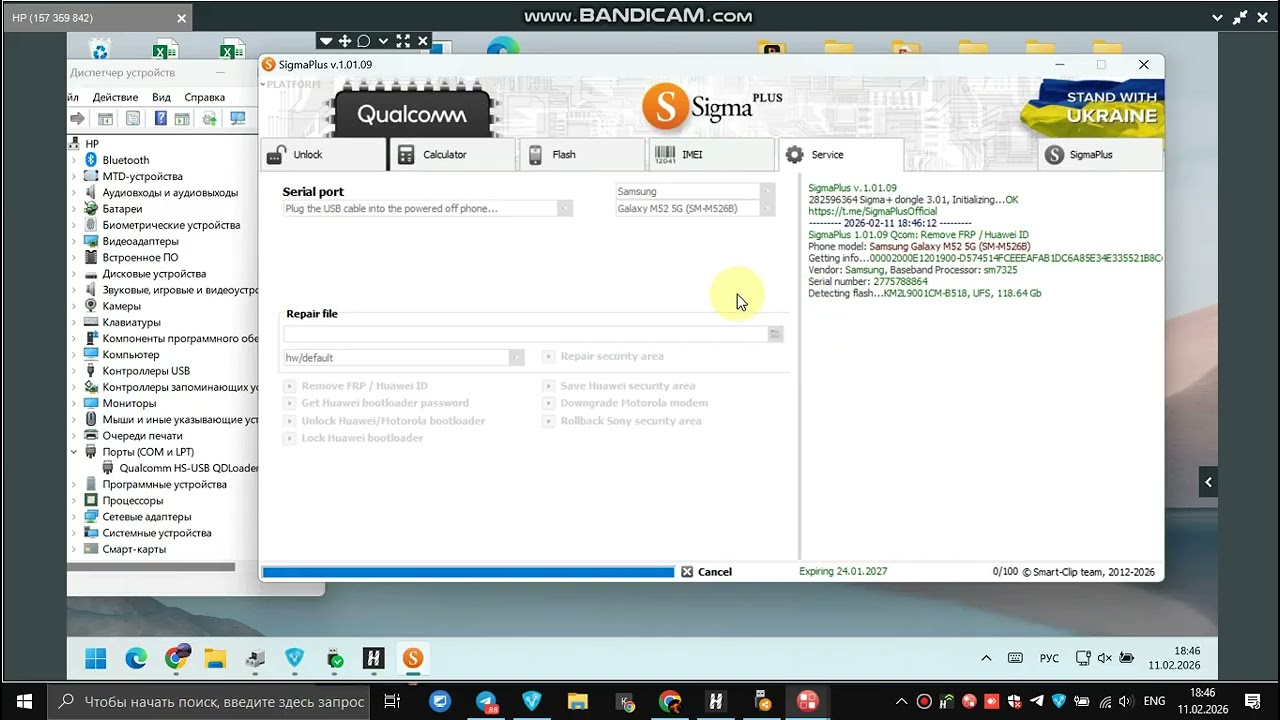Image resolution: width=1280 pixels, height=720 pixels.
Task: Click the SigmaPlus logo icon in title bar
Action: [x=268, y=65]
